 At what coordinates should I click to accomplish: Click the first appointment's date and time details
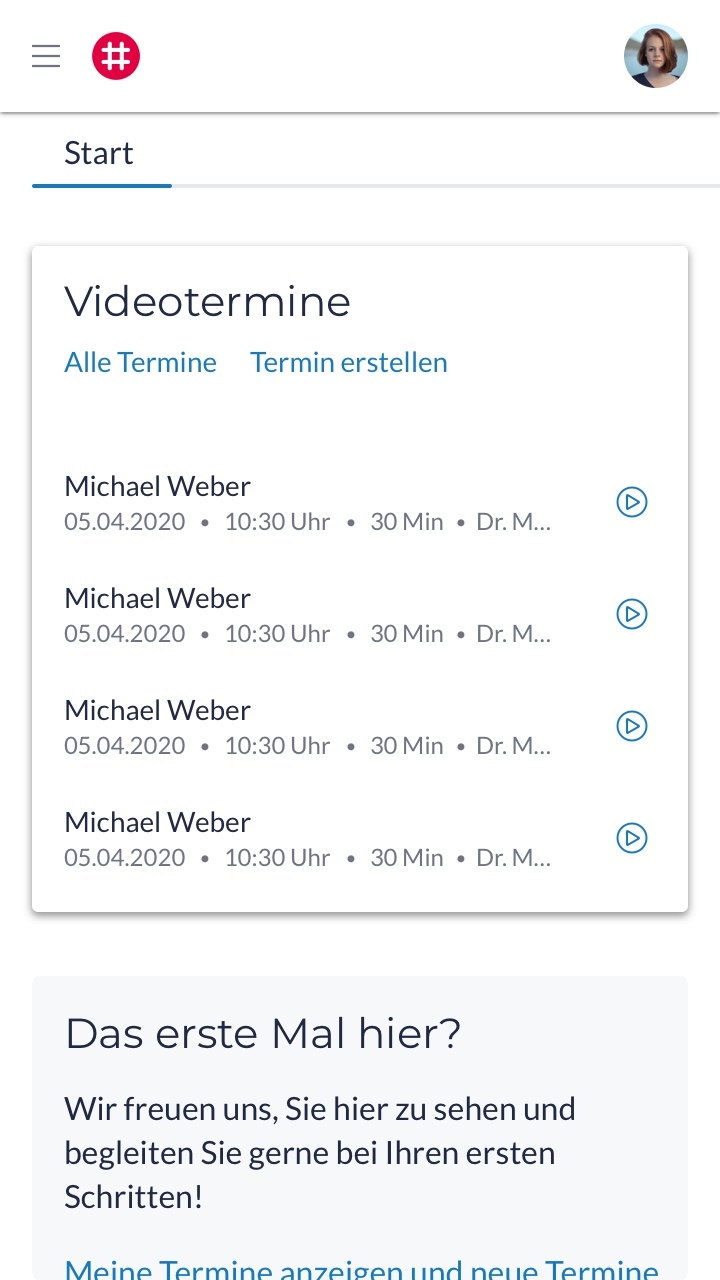(x=307, y=522)
